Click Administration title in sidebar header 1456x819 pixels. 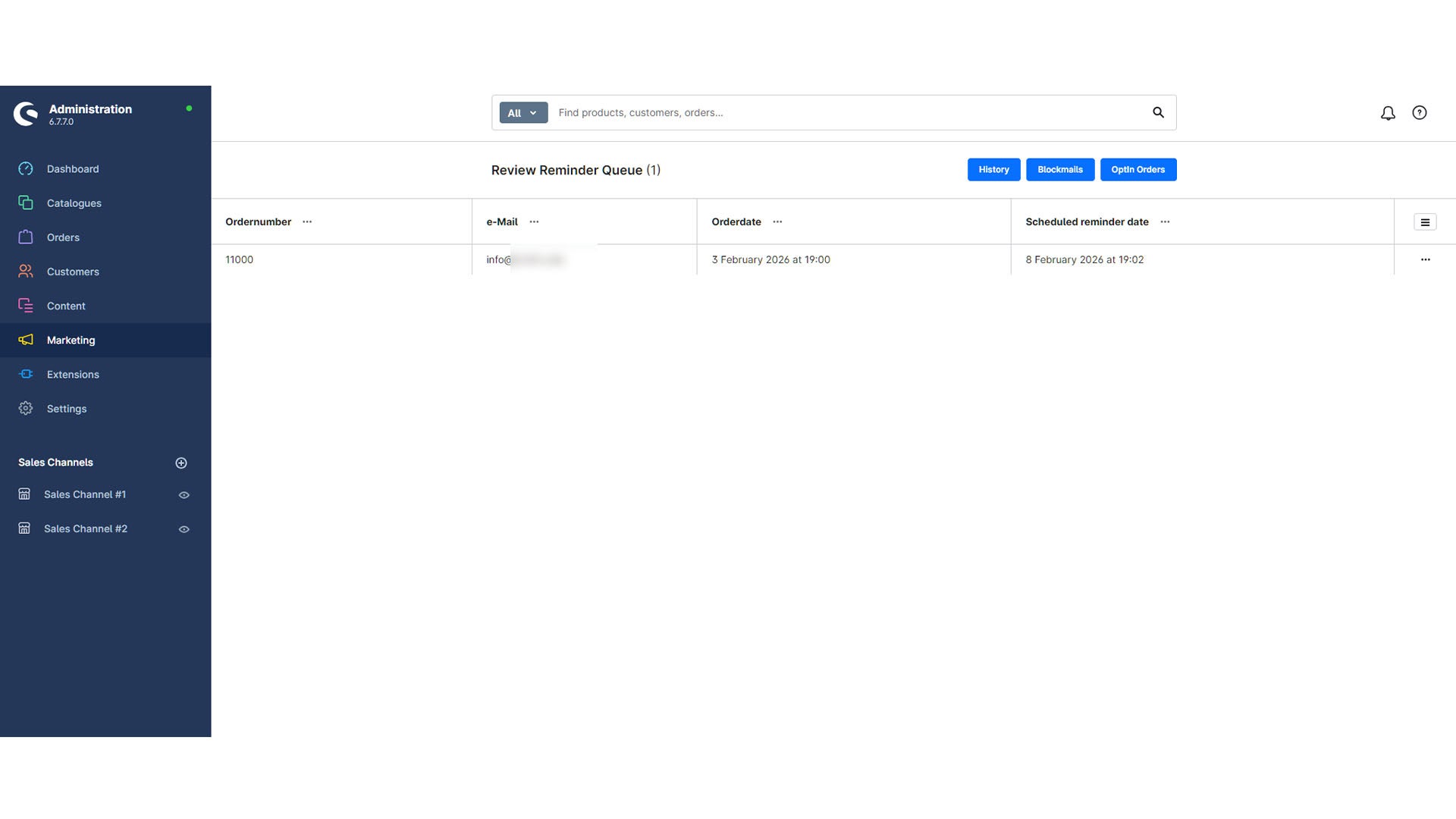point(90,108)
